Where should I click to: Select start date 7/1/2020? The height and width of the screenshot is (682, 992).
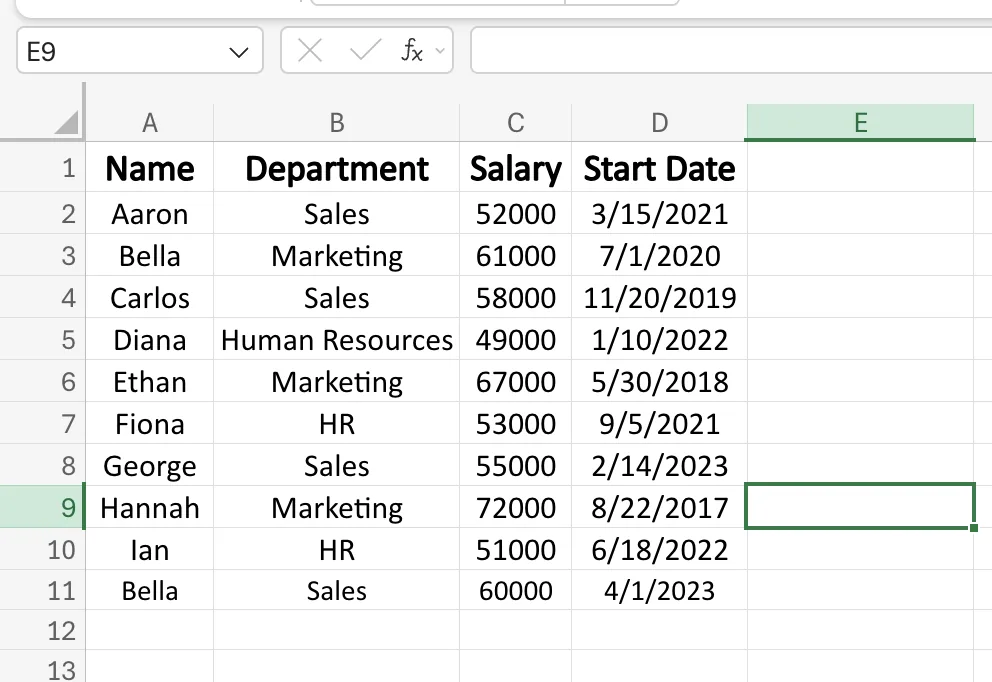pyautogui.click(x=659, y=256)
